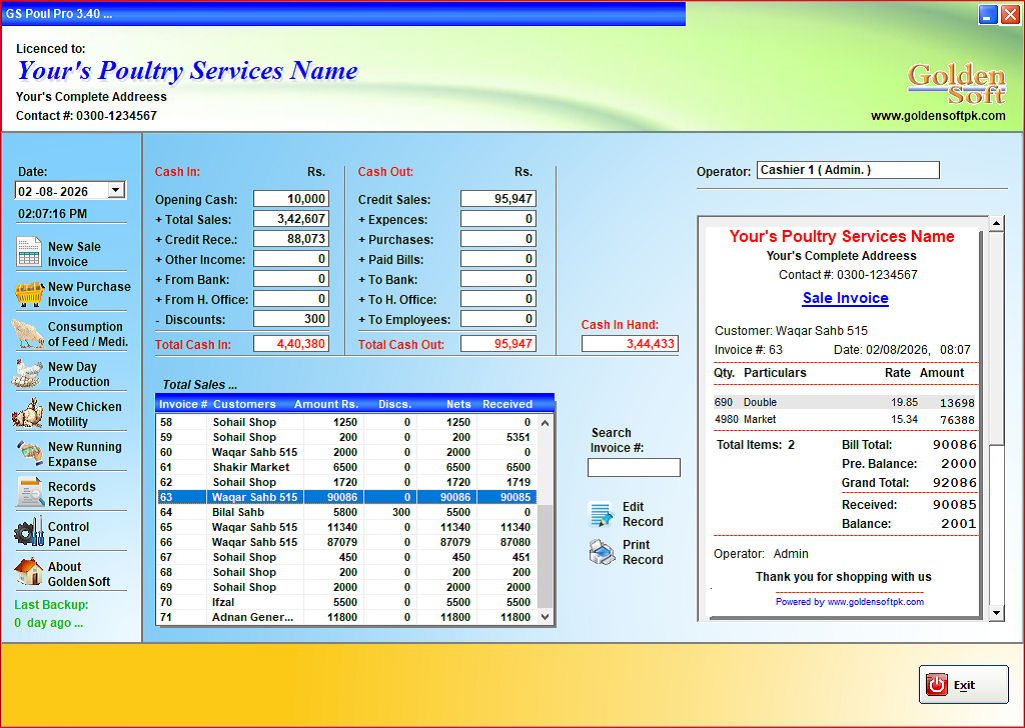Click the Cash In Hand field 3,44,433
Viewport: 1025px width, 728px height.
(630, 344)
